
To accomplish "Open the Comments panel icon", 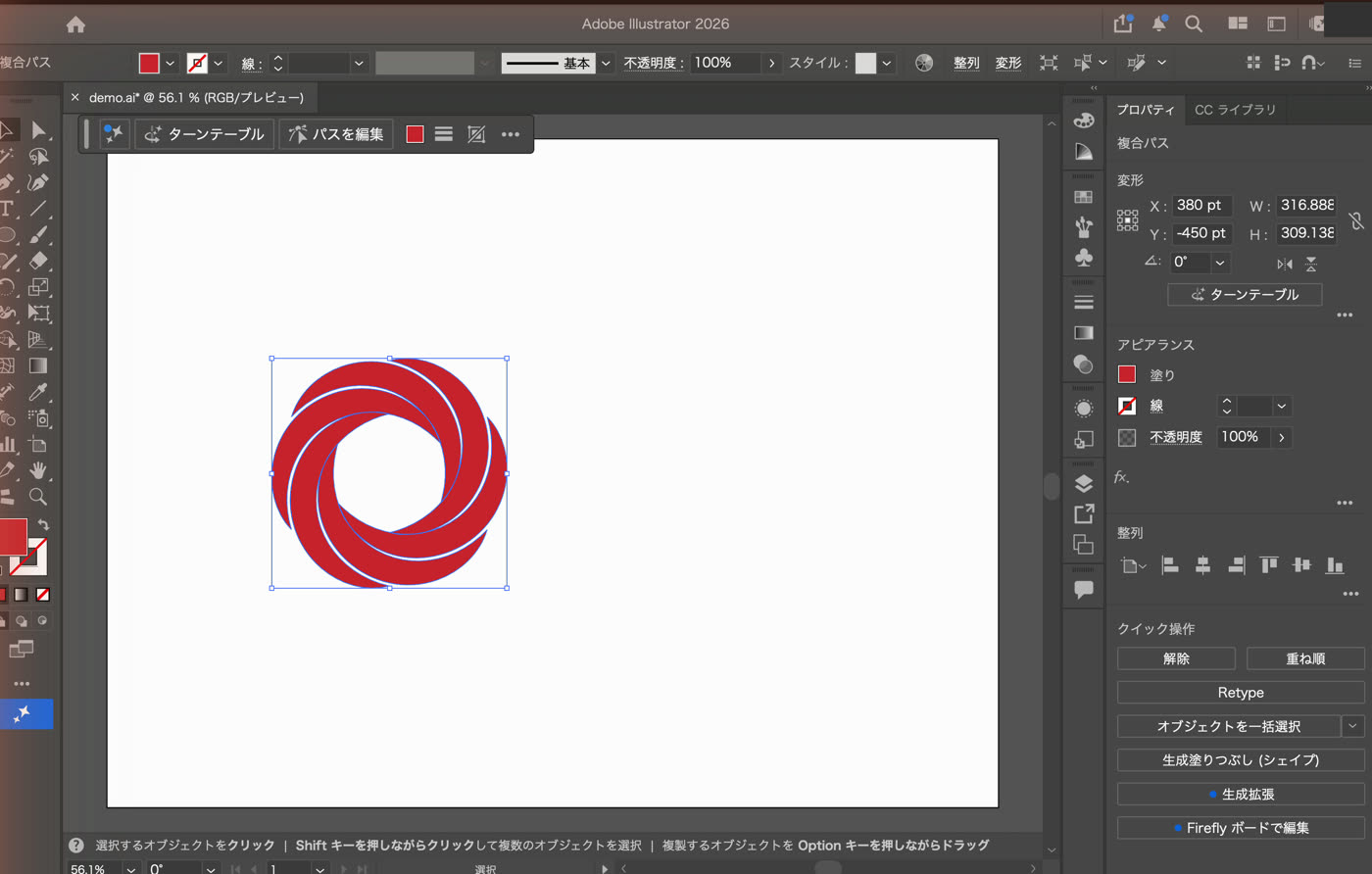I will click(1083, 590).
